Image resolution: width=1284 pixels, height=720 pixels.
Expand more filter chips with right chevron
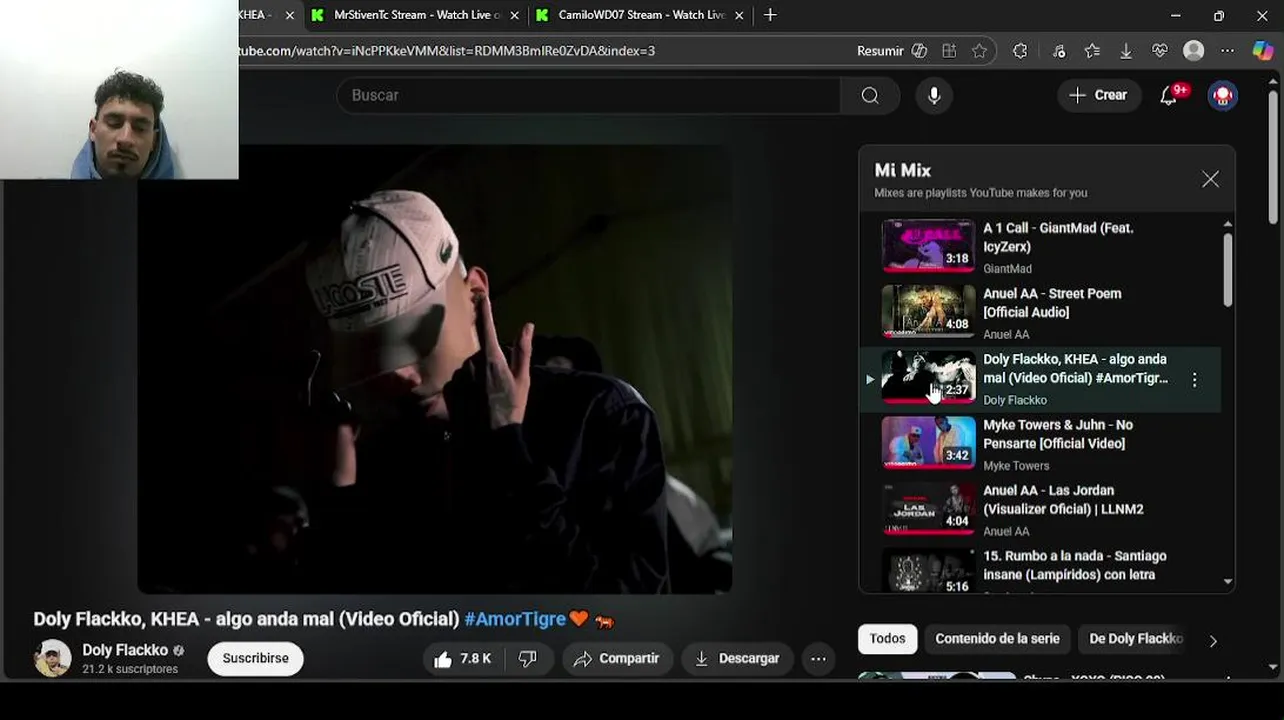coord(1213,641)
